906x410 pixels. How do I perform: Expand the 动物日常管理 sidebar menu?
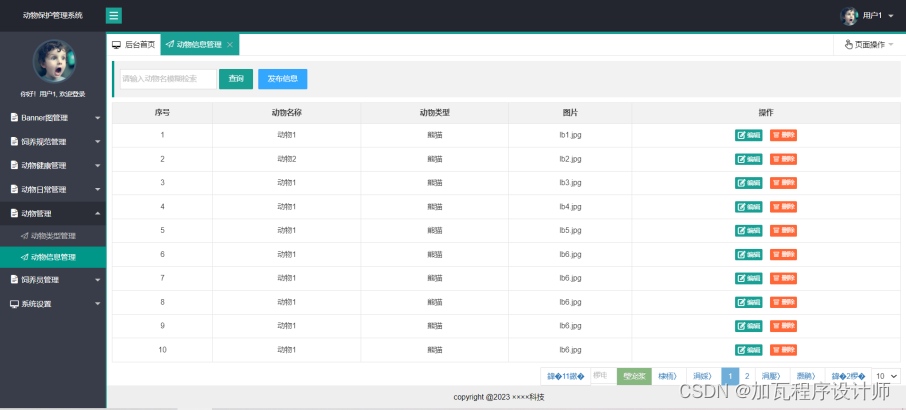point(53,189)
